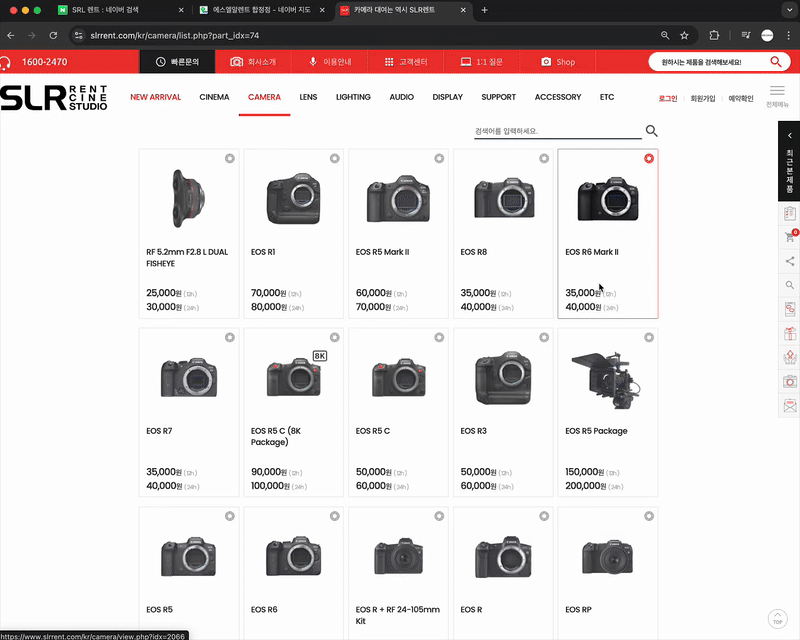Viewport: 800px width, 640px height.
Task: Click the magnifier icon in right sidebar
Action: click(x=789, y=285)
